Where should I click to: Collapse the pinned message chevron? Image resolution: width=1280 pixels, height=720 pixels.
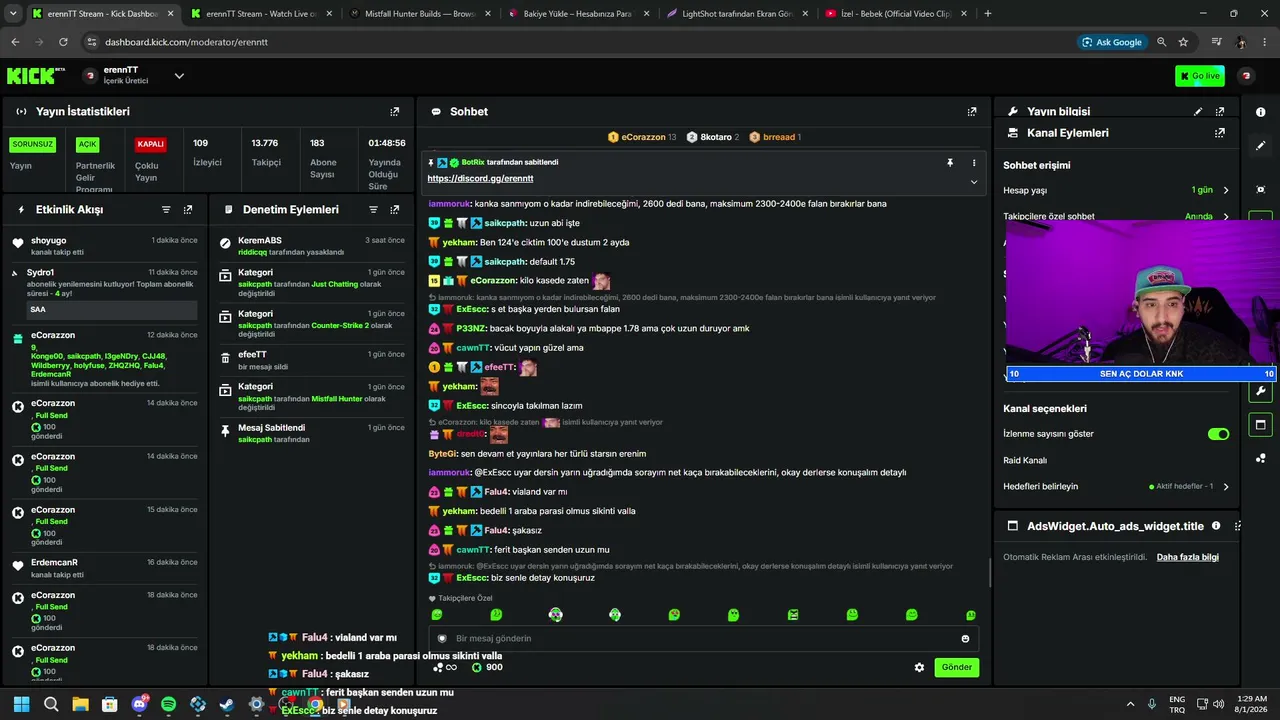tap(974, 182)
